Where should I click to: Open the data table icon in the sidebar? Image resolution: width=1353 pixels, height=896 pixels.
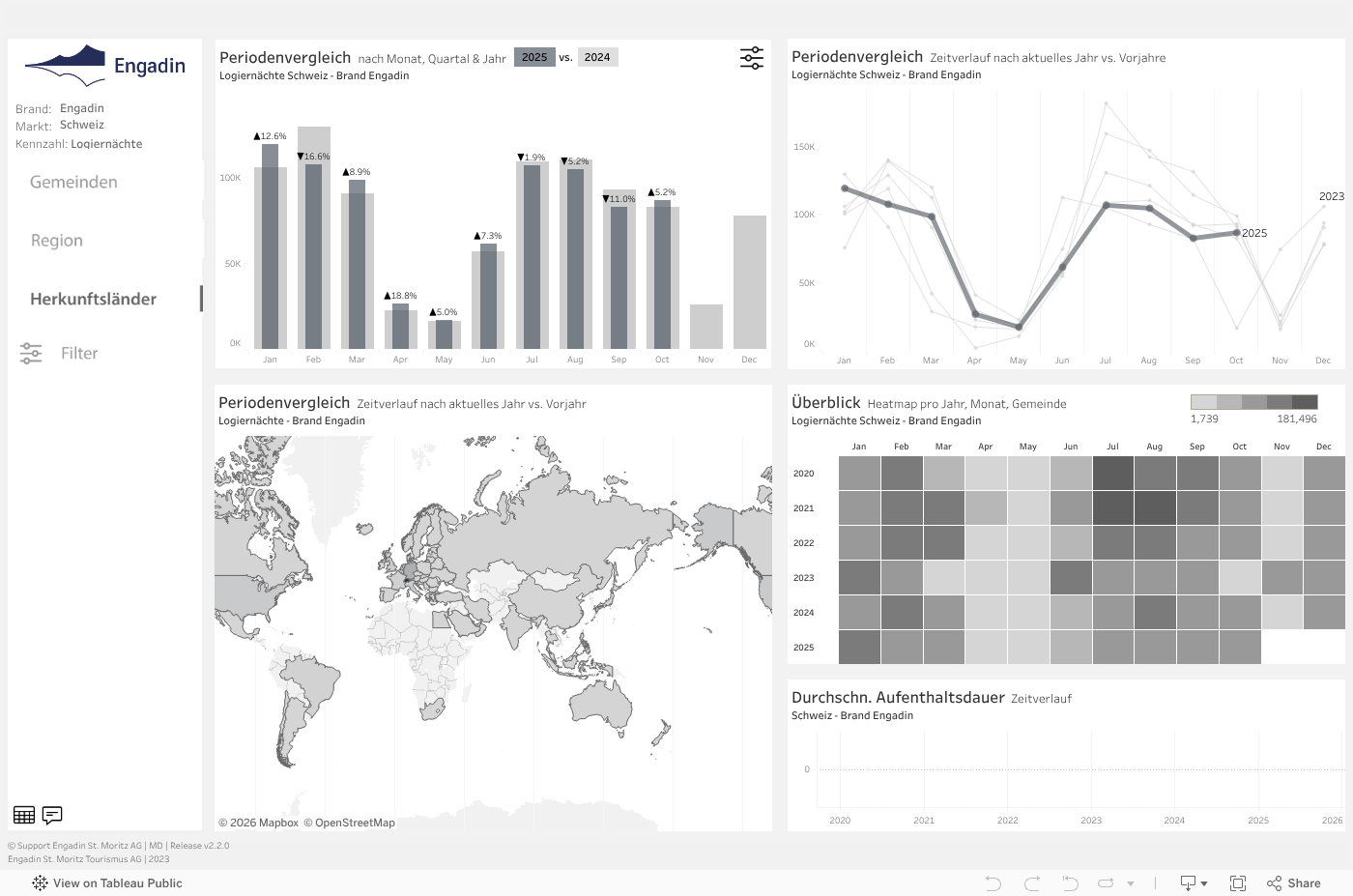pyautogui.click(x=24, y=815)
